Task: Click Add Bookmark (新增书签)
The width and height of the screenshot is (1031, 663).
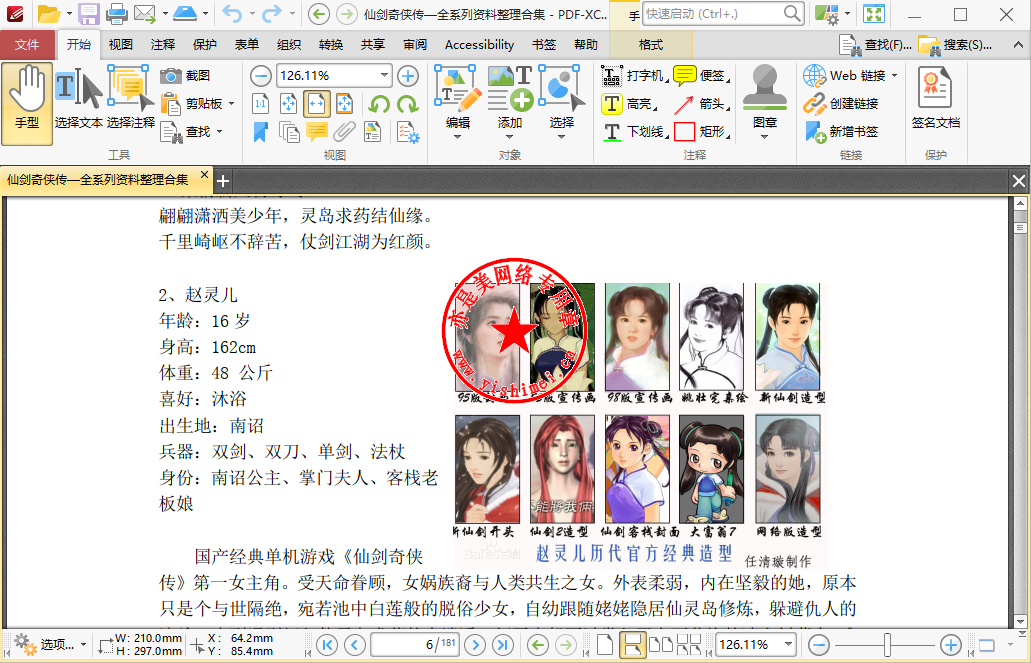Action: coord(840,132)
